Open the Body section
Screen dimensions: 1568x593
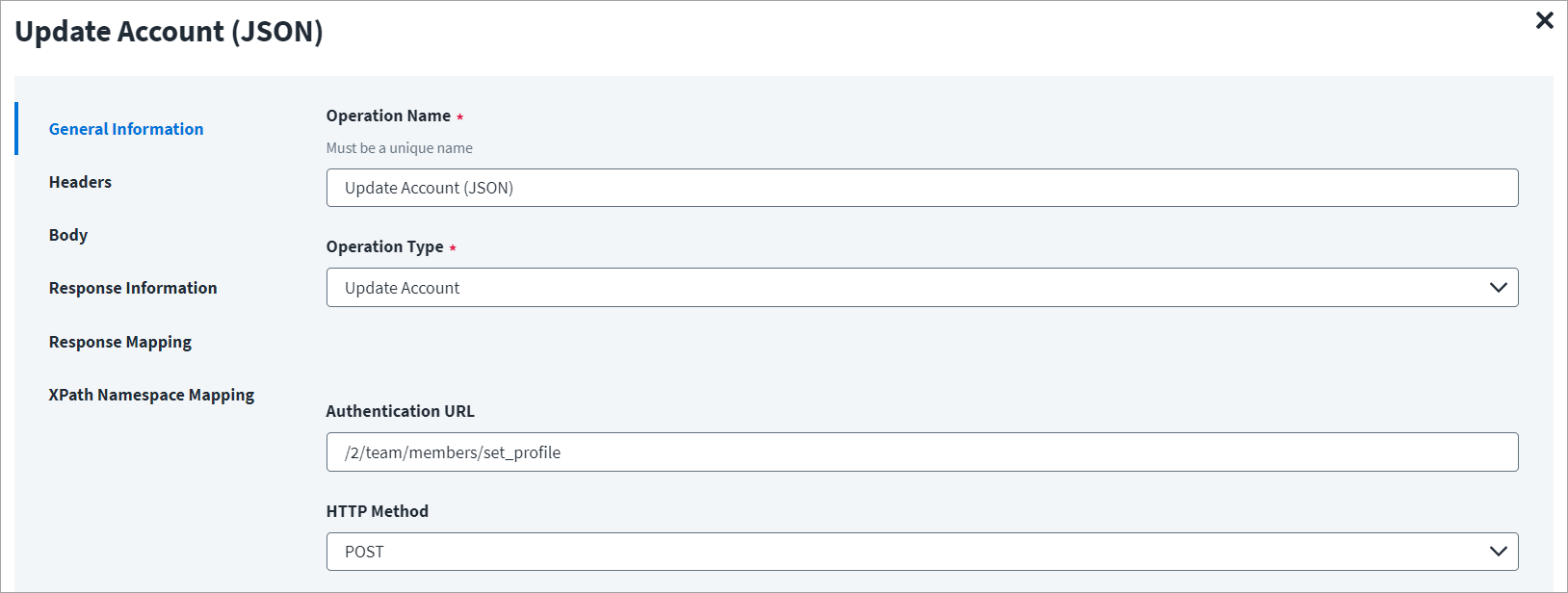[x=67, y=234]
